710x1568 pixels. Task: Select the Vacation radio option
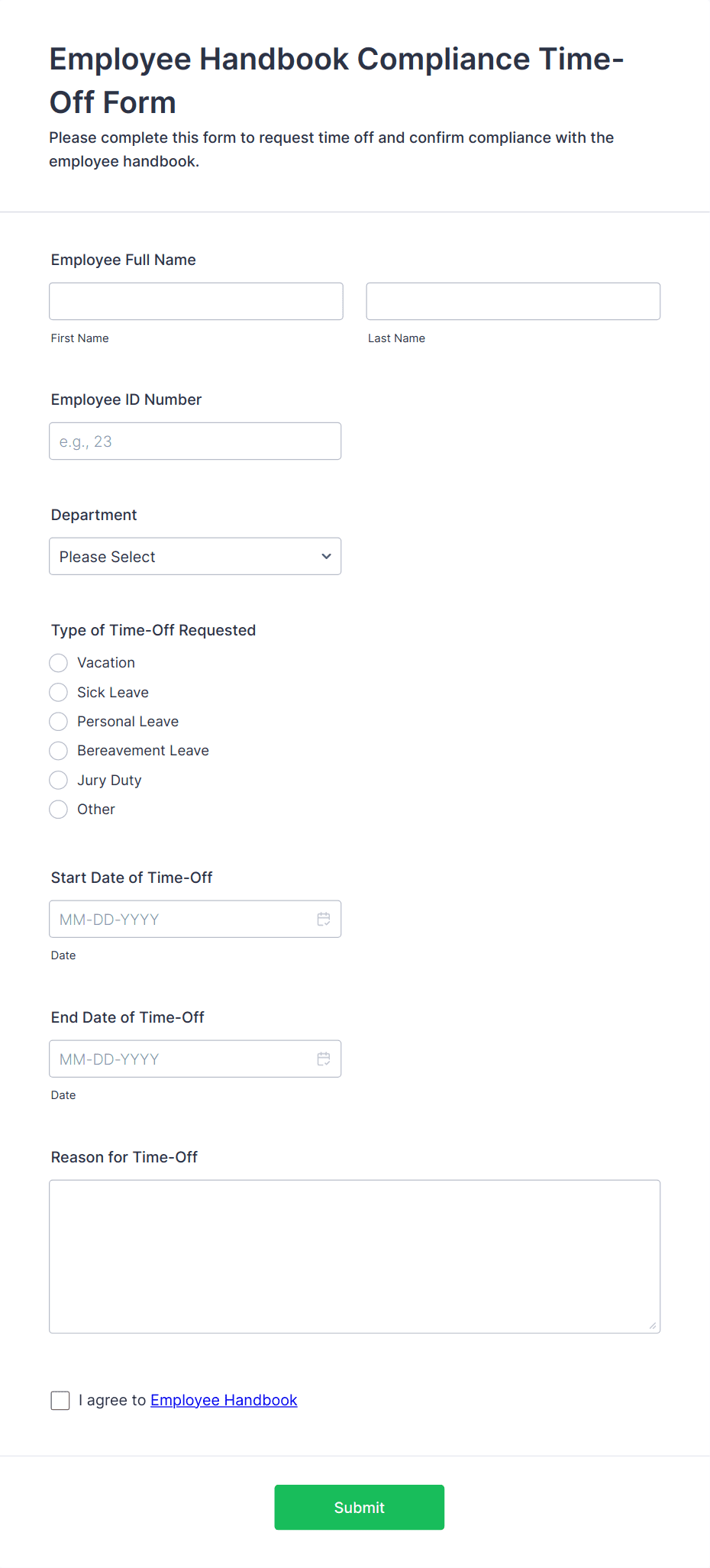(59, 662)
